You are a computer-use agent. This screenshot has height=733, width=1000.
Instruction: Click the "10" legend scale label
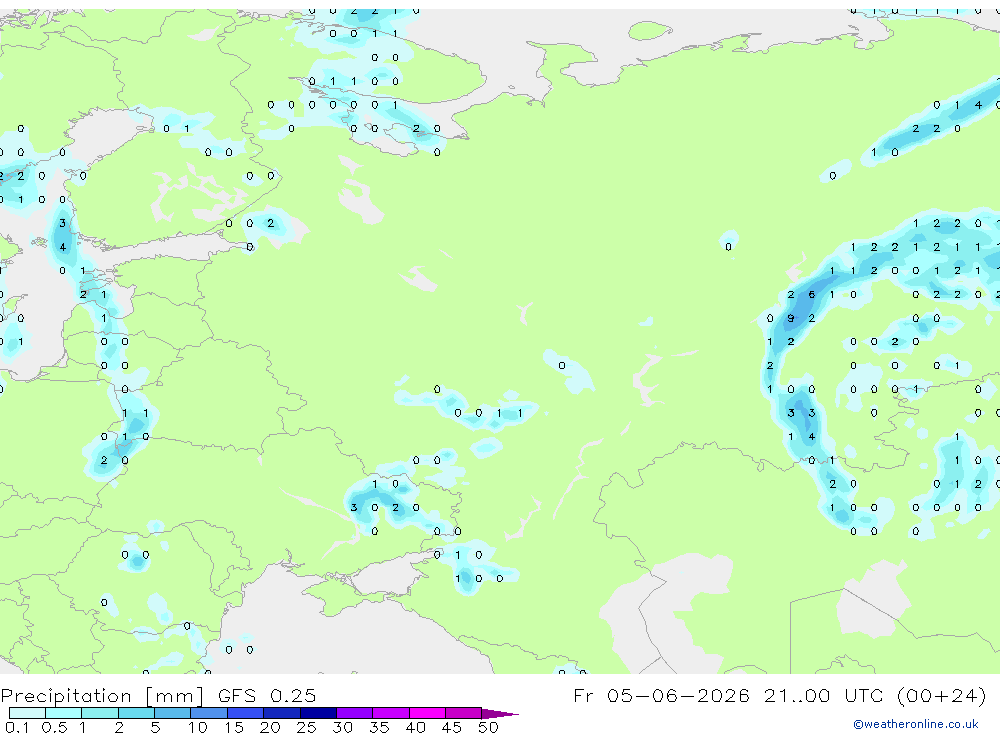(x=197, y=727)
